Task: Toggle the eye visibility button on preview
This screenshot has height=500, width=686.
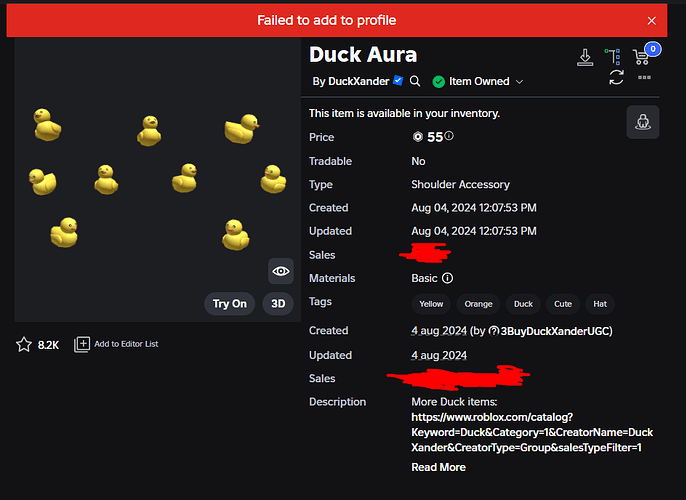Action: pos(280,271)
